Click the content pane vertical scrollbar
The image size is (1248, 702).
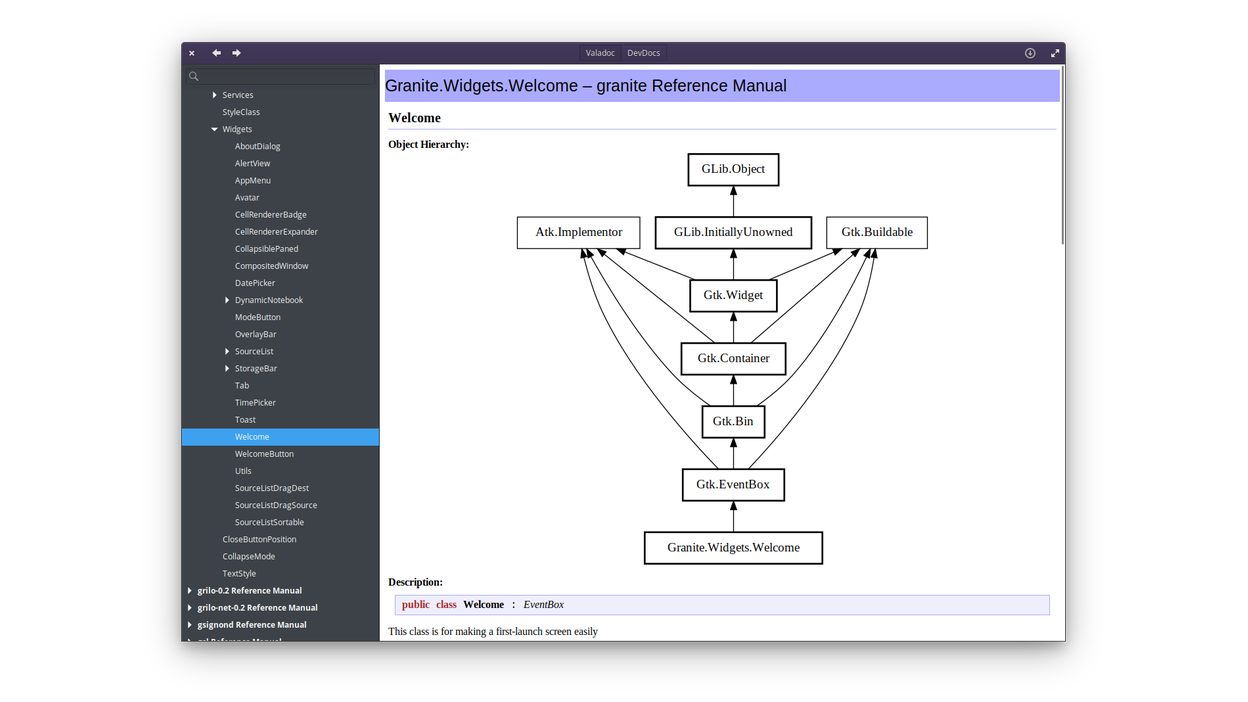click(x=1061, y=160)
